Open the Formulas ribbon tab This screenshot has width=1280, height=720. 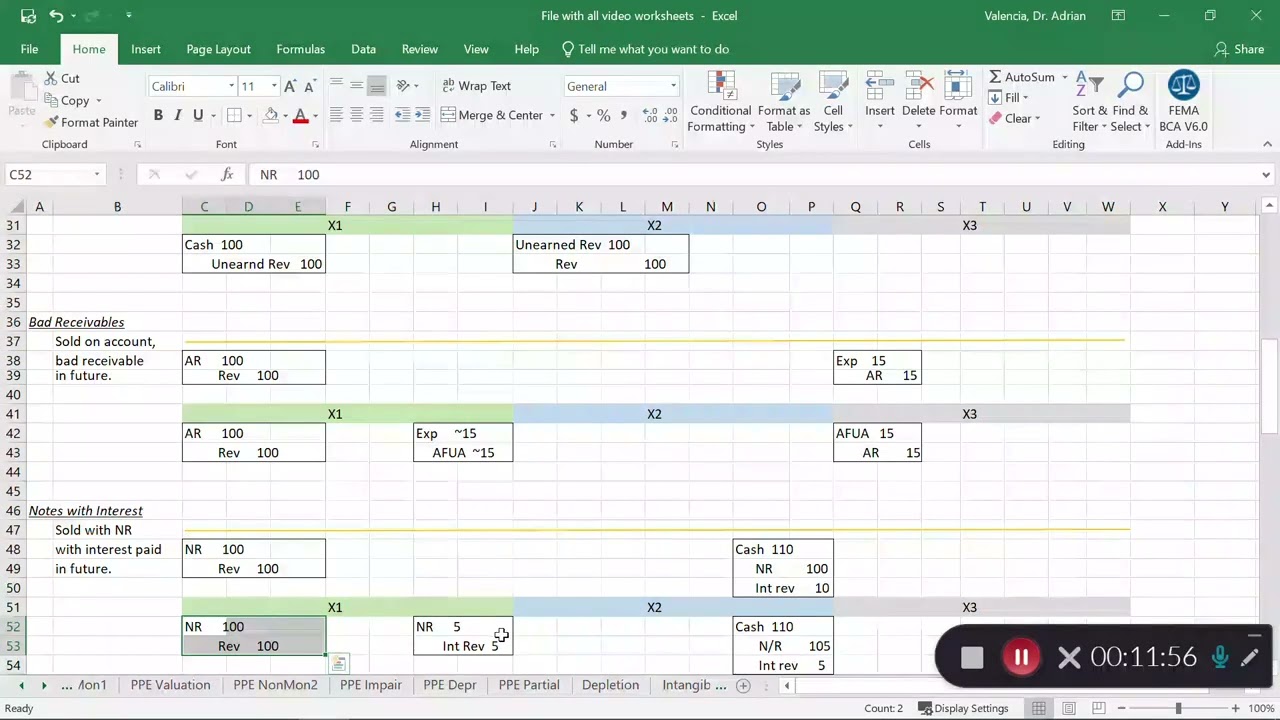click(300, 49)
